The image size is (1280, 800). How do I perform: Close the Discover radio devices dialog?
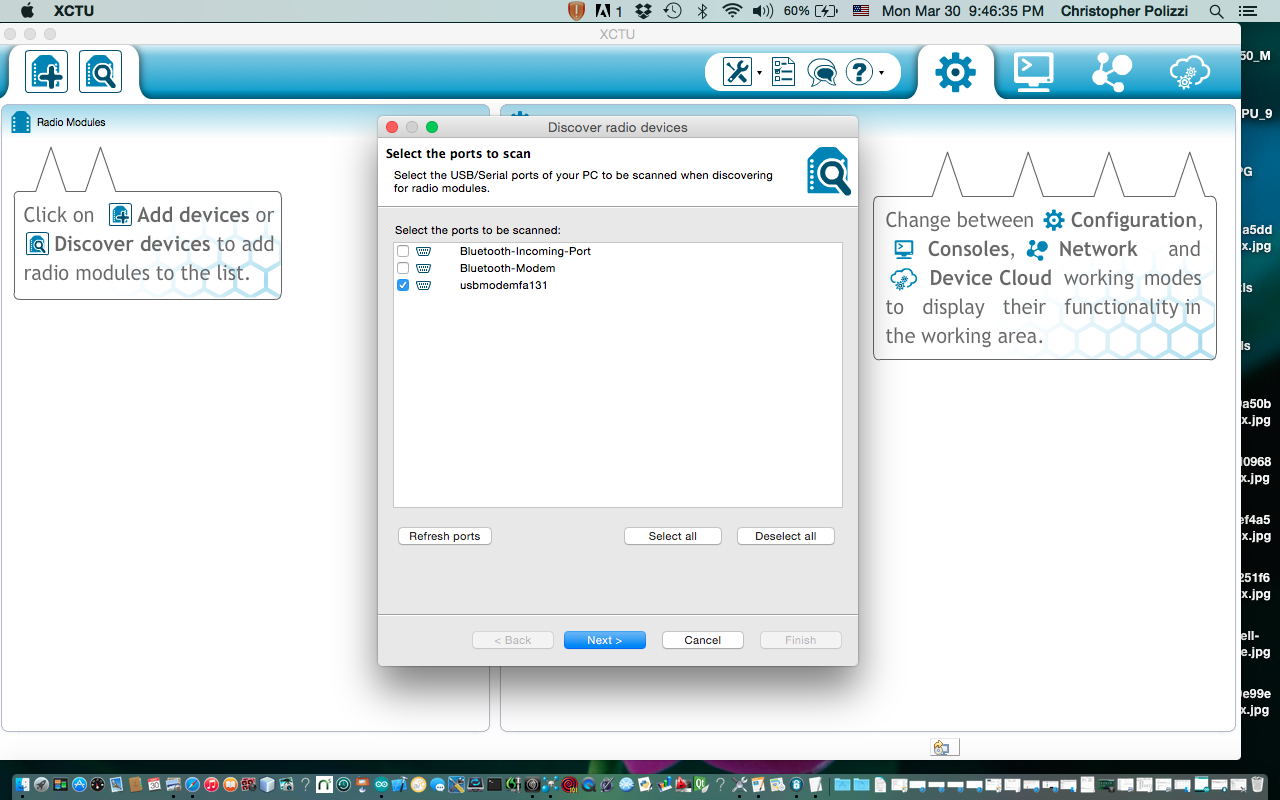coord(392,127)
